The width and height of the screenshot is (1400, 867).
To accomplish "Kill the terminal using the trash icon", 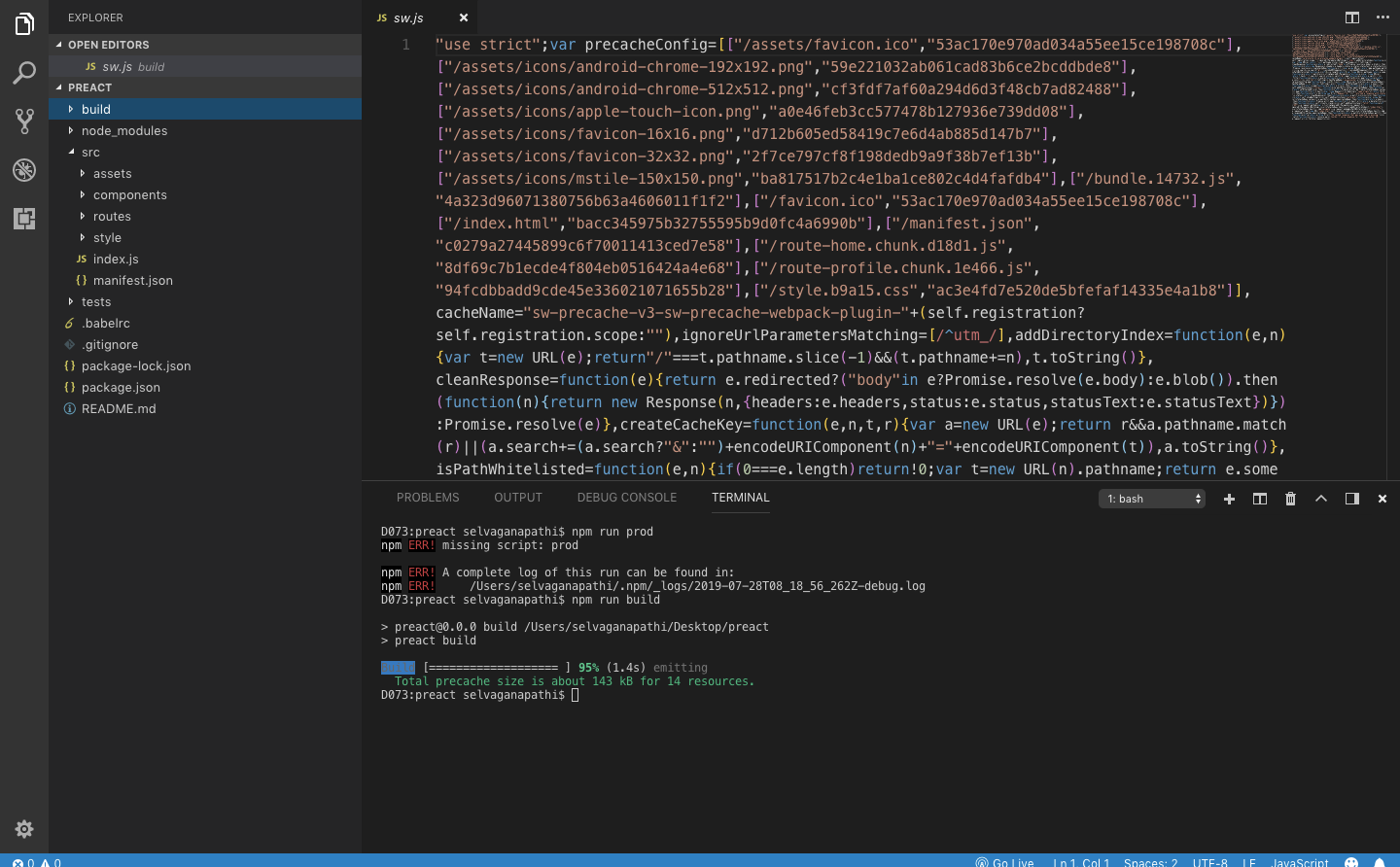I will pos(1290,498).
